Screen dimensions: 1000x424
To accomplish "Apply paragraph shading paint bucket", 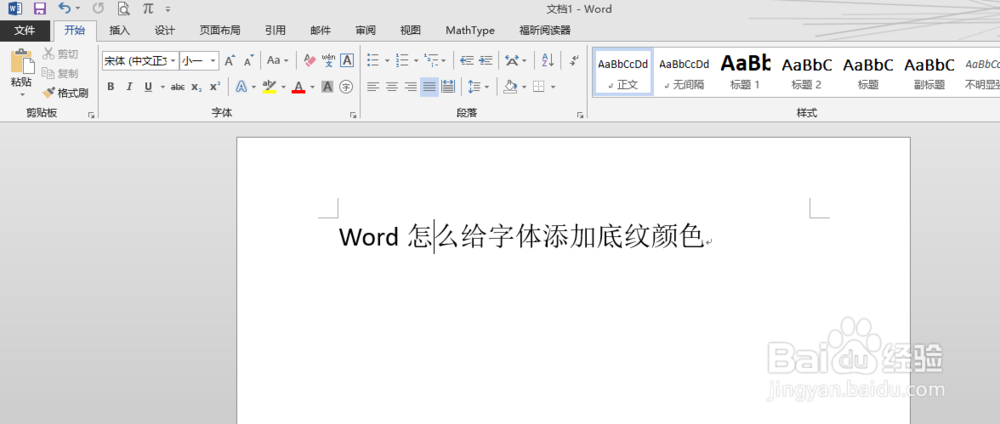I will pyautogui.click(x=510, y=87).
